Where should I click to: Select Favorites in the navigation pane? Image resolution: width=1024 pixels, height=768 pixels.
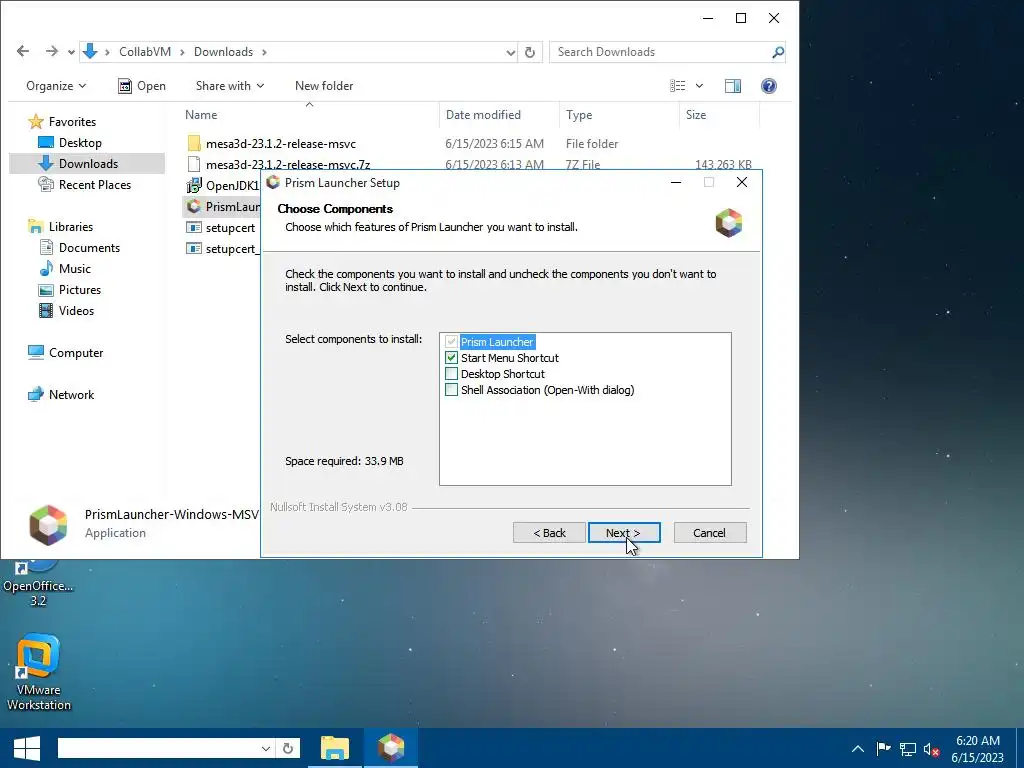click(x=62, y=121)
